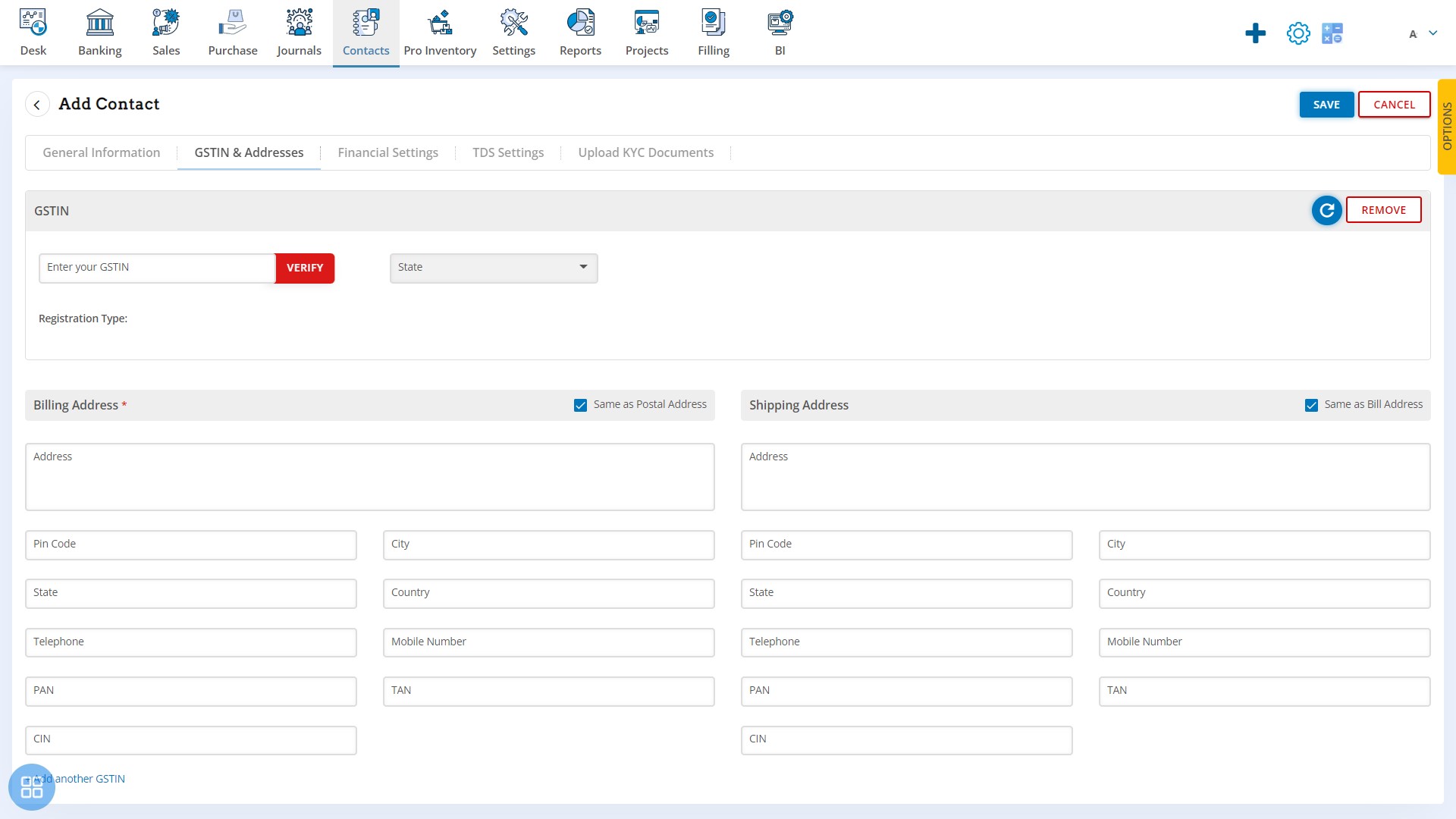This screenshot has width=1456, height=819.
Task: Focus the shipping TAN field
Action: click(1265, 692)
